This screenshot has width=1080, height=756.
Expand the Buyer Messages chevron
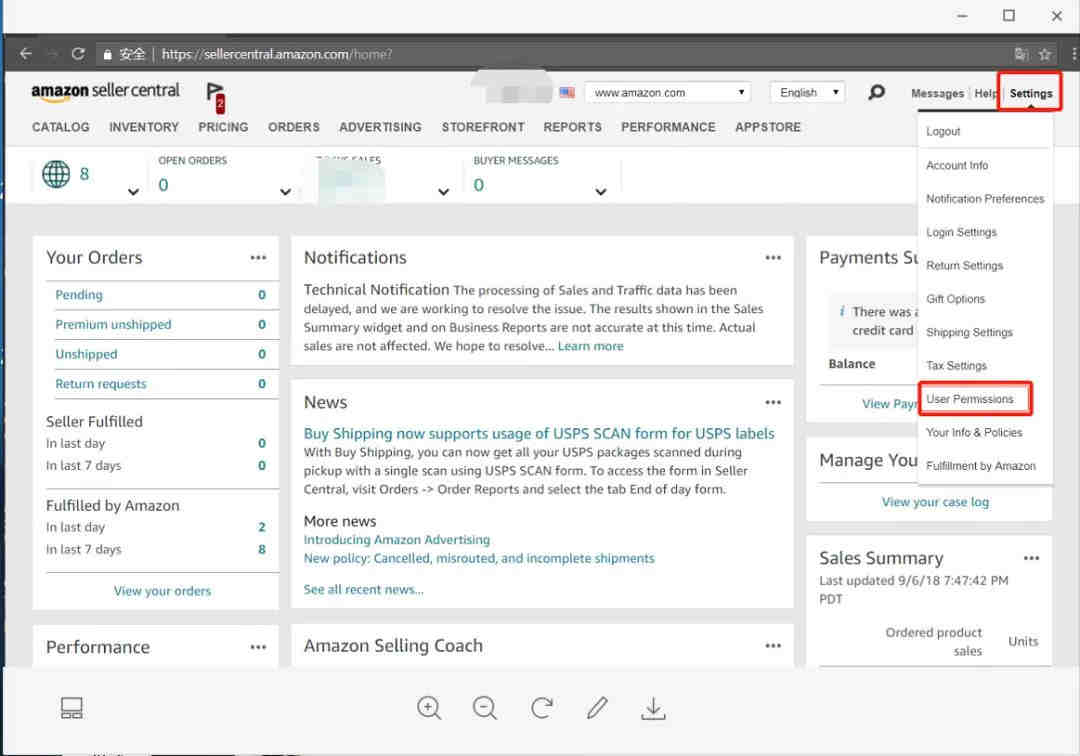click(601, 192)
